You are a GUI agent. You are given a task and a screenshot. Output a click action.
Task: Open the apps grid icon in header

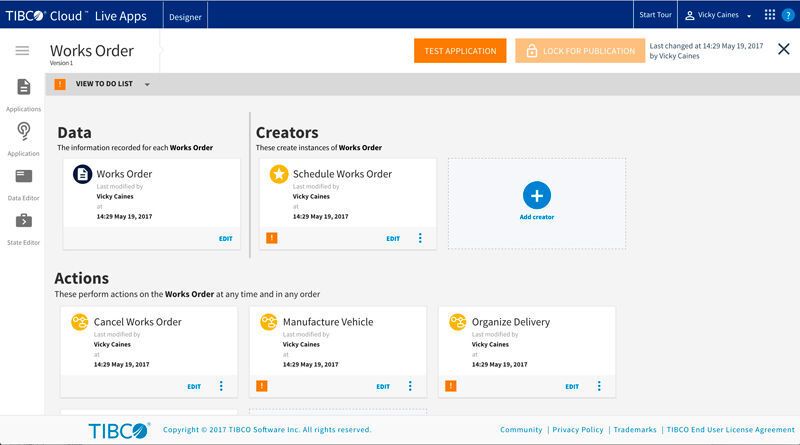[x=770, y=15]
